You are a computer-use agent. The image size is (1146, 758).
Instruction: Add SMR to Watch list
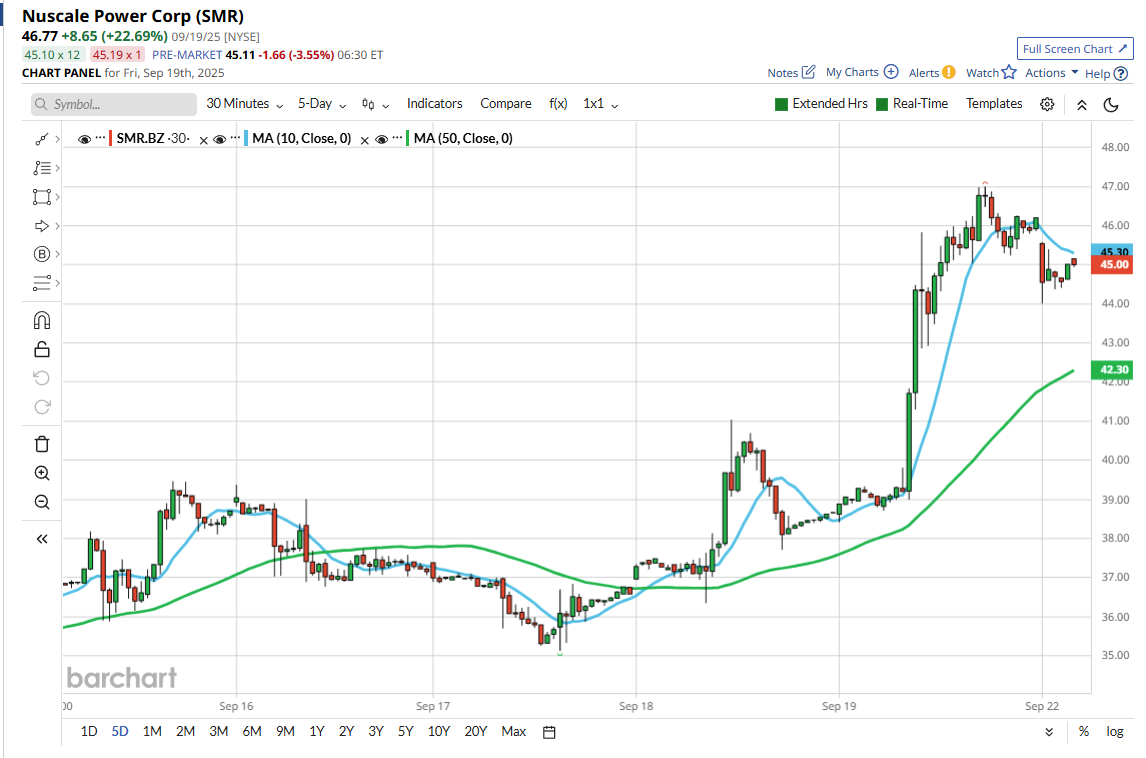pos(990,72)
